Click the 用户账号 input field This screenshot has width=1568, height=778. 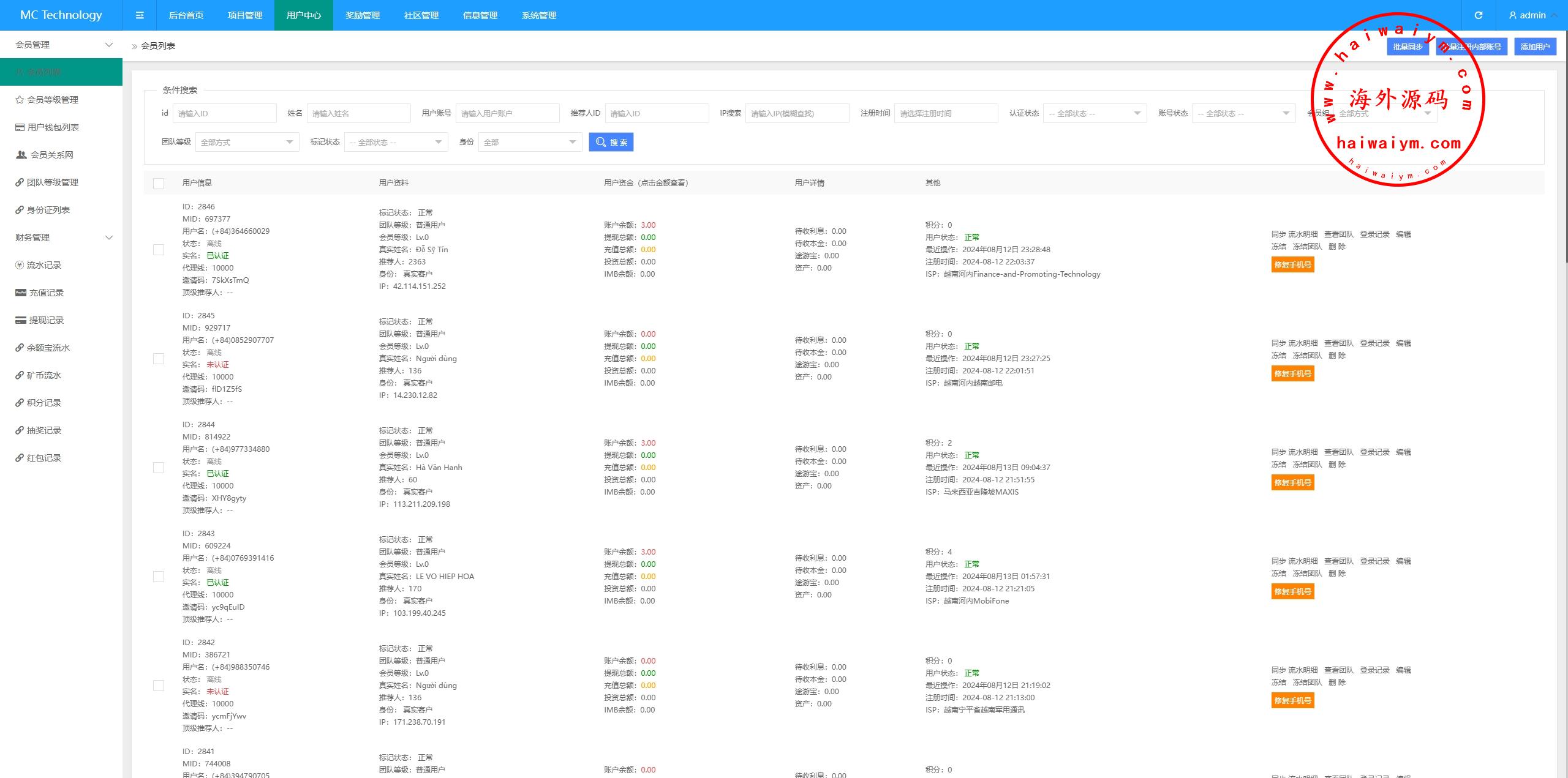(507, 113)
